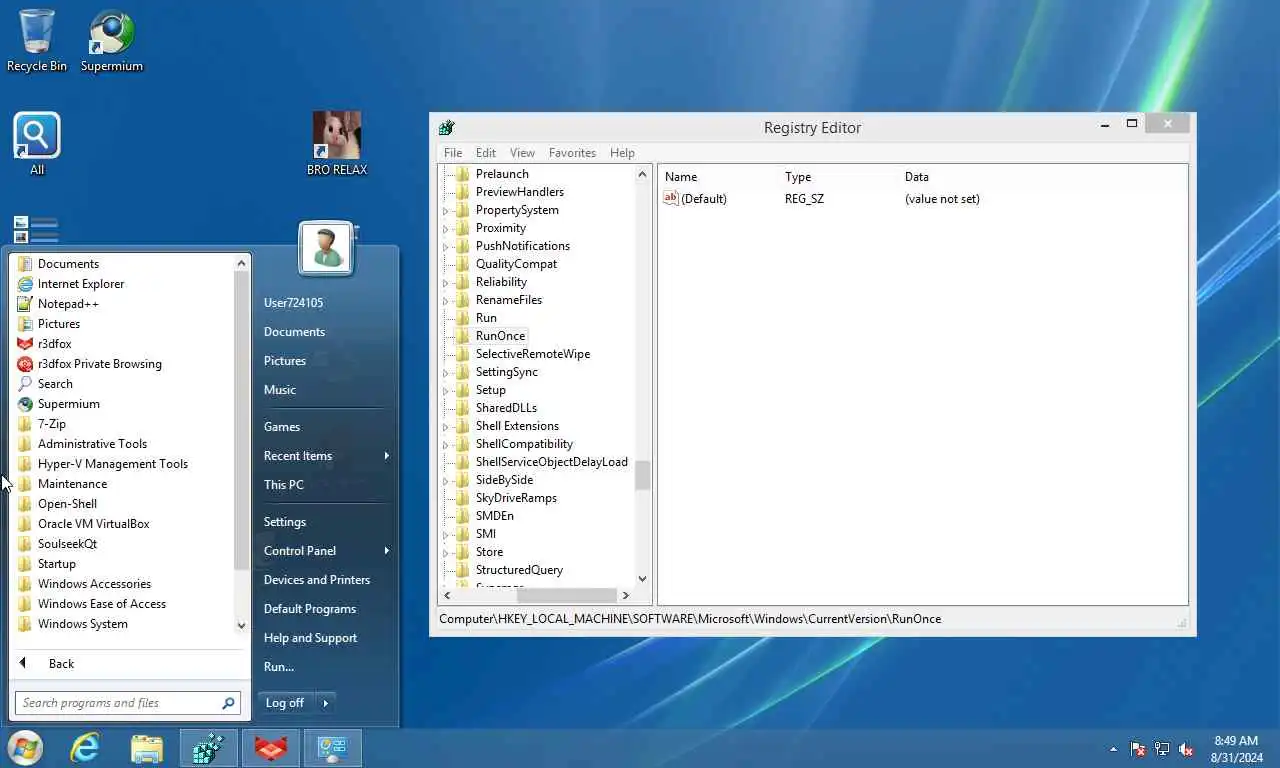Open the Windows Accessories folder
Viewport: 1280px width, 768px height.
(94, 584)
